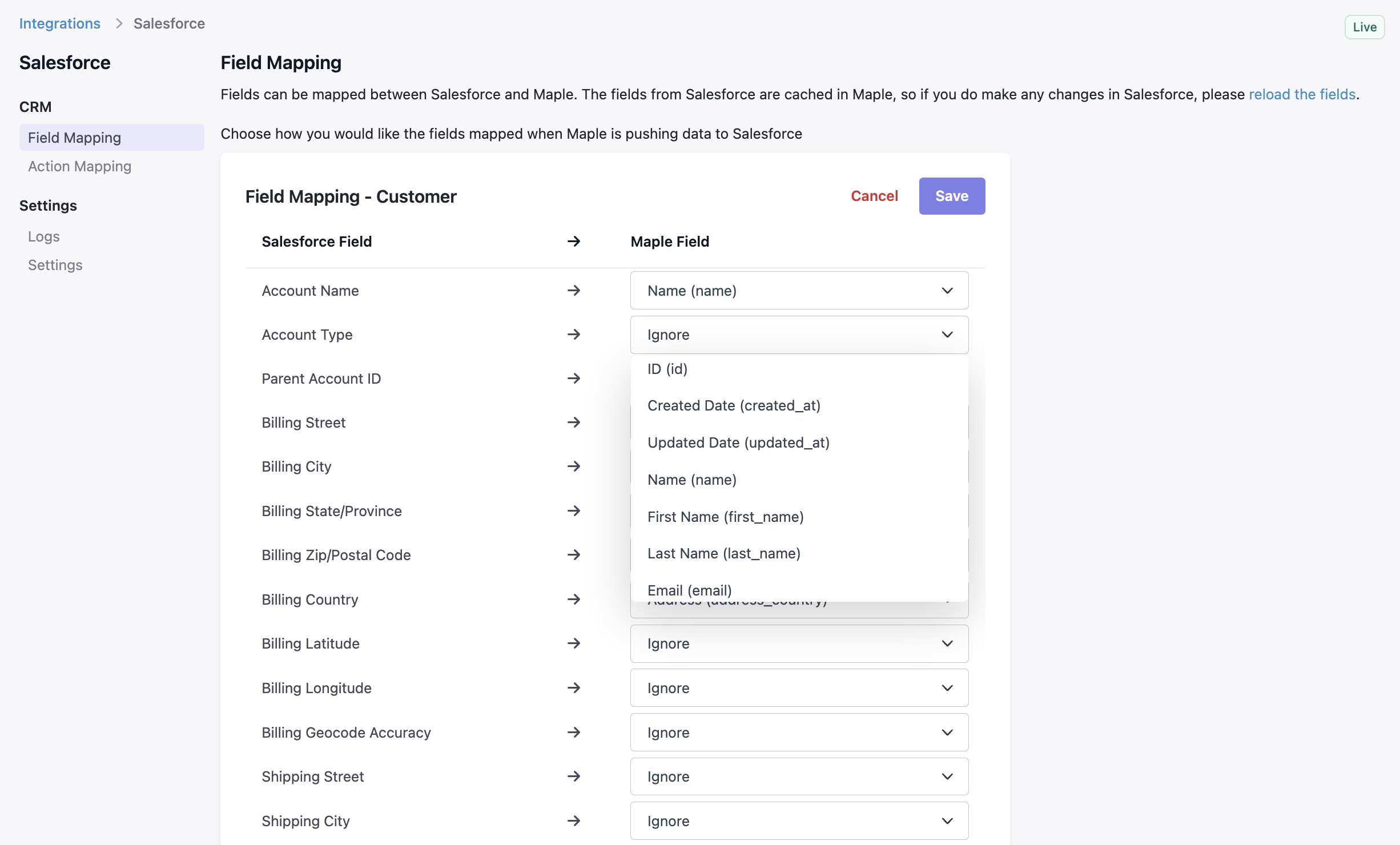This screenshot has height=845, width=1400.
Task: Open Action Mapping in sidebar
Action: point(79,166)
